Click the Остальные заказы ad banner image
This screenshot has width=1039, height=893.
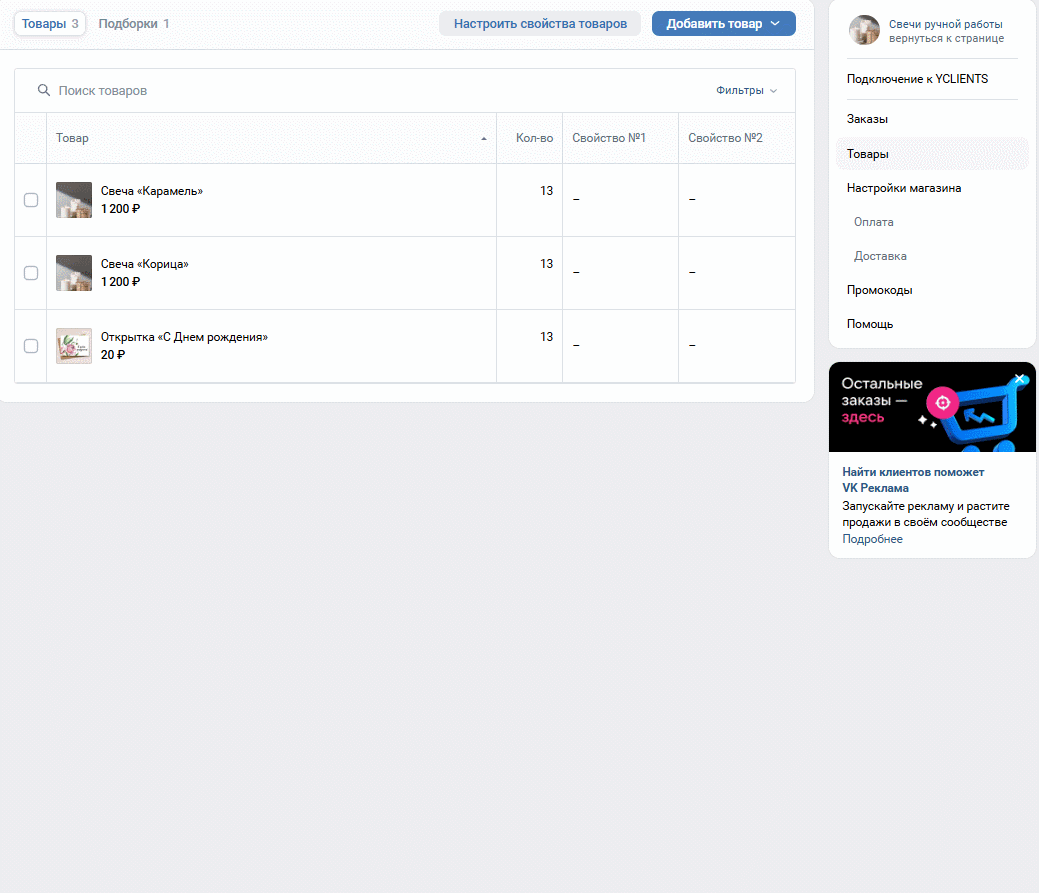tap(932, 407)
